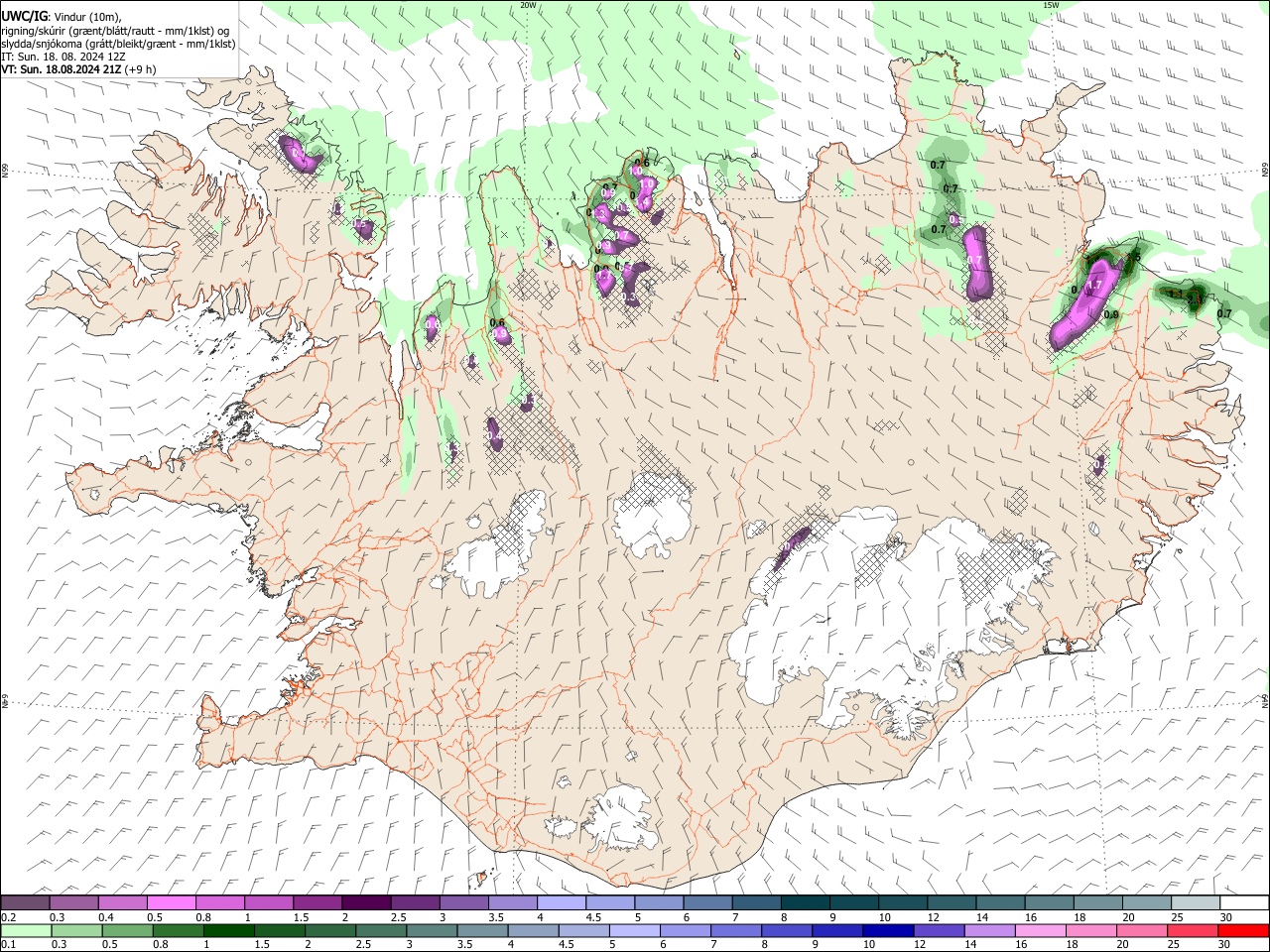Screen dimensions: 1270x952
Task: Pick the lower legend swatch between 20 and 25
Action: pyautogui.click(x=1143, y=931)
